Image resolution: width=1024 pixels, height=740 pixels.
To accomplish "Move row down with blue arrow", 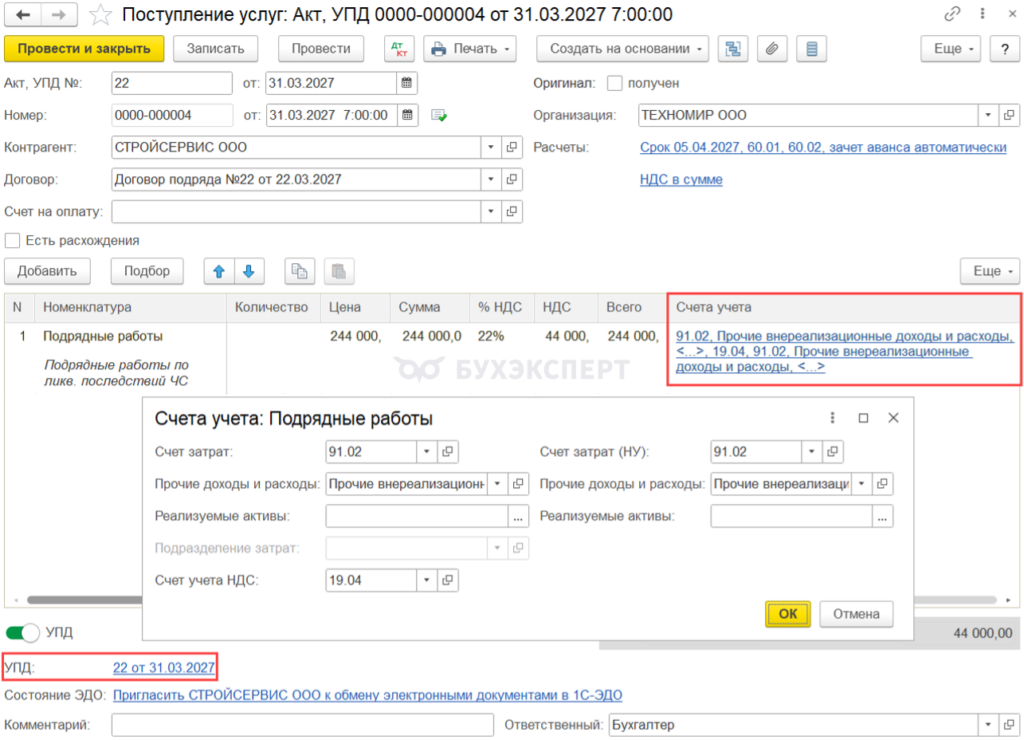I will click(x=249, y=271).
